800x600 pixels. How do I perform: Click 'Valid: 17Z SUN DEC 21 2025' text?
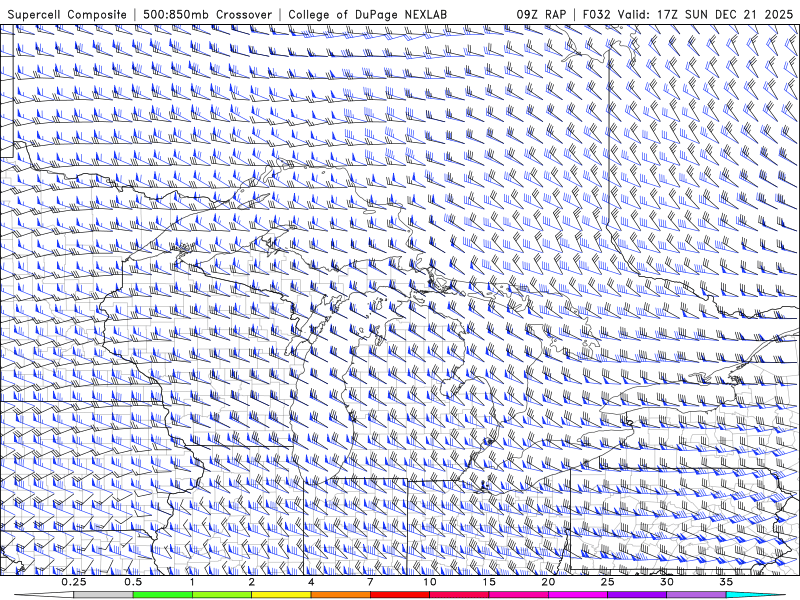tap(705, 14)
